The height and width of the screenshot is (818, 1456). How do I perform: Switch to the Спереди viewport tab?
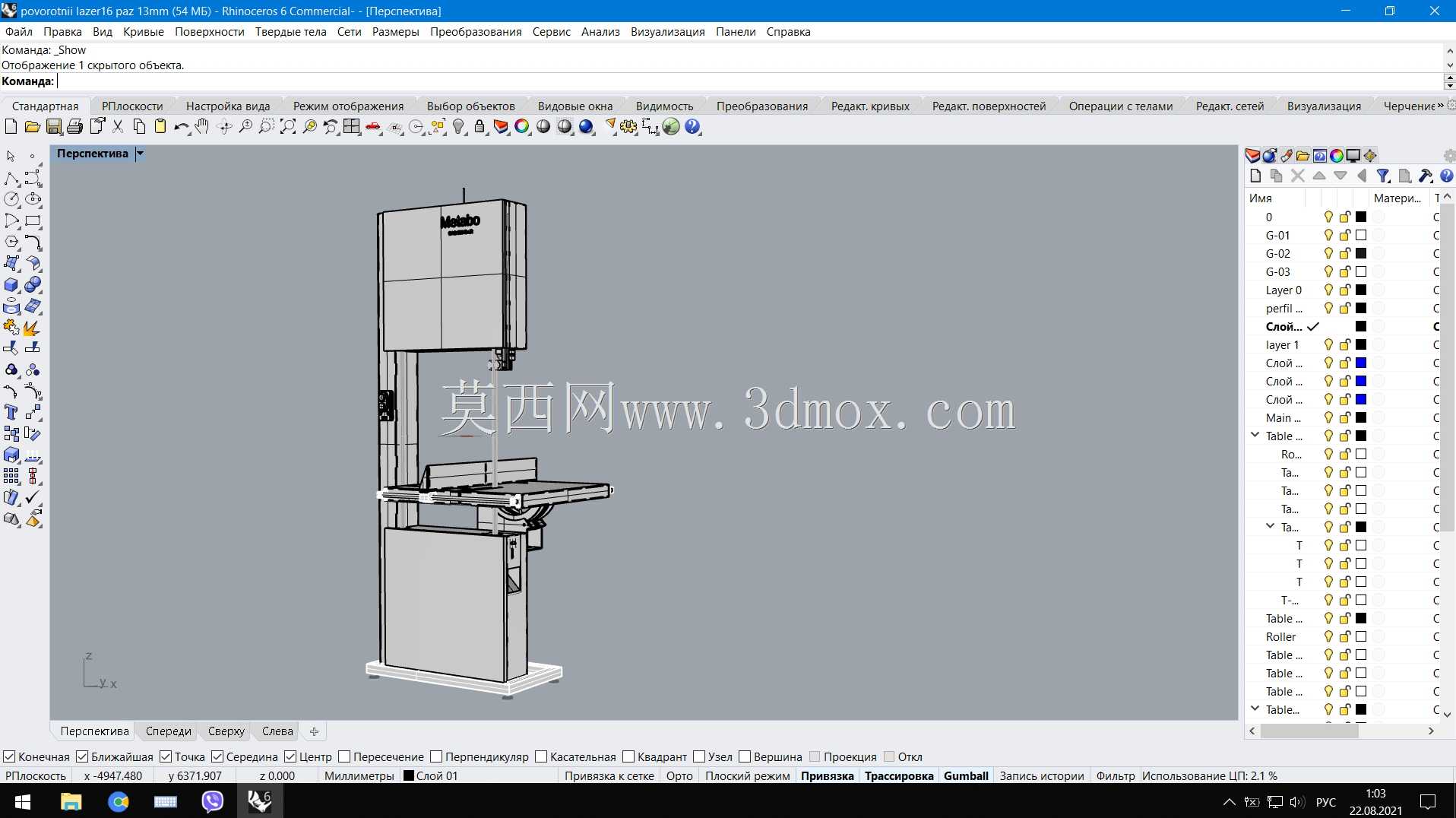click(168, 731)
